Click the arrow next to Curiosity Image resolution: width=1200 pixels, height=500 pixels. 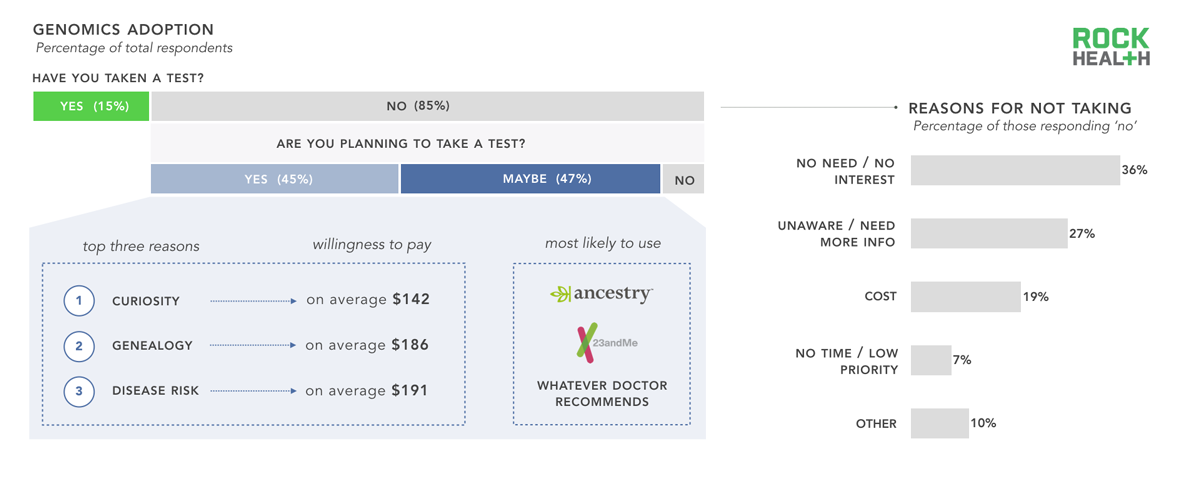click(253, 301)
